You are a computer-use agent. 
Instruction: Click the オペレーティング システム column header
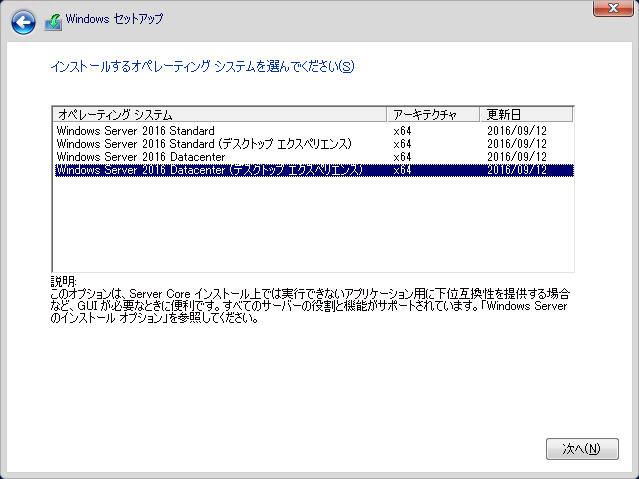(x=220, y=115)
